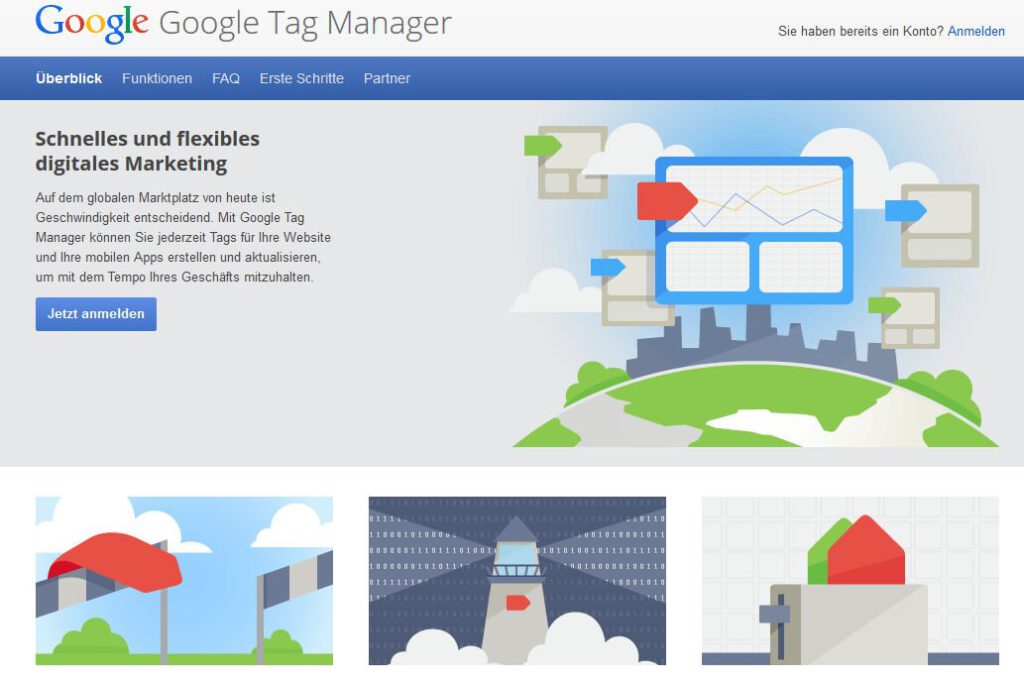
Task: Open the red and green tags box thumbnail
Action: point(850,580)
